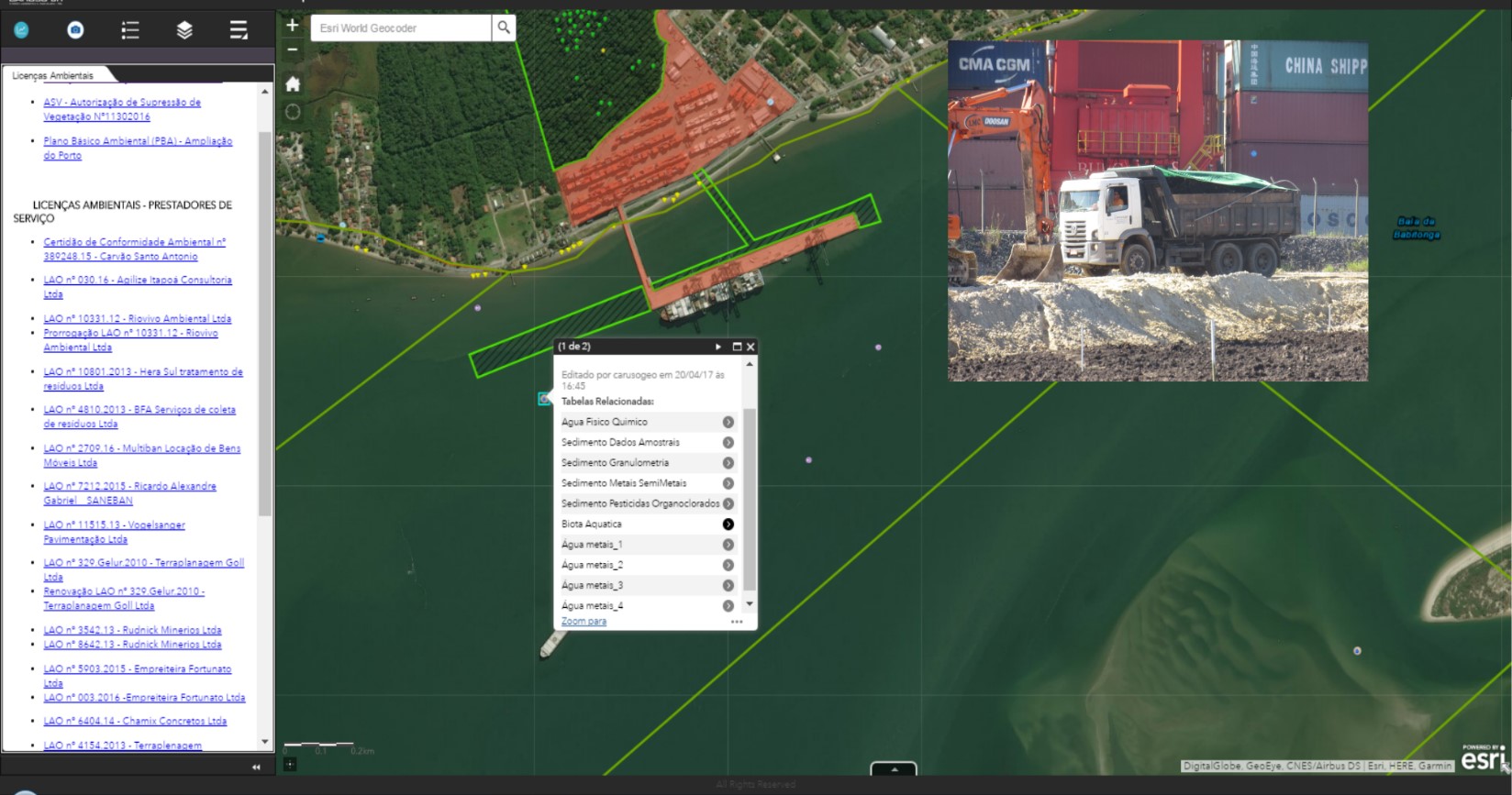
Task: Open LAO 030.16 Agilize Itapoá link
Action: tap(138, 287)
